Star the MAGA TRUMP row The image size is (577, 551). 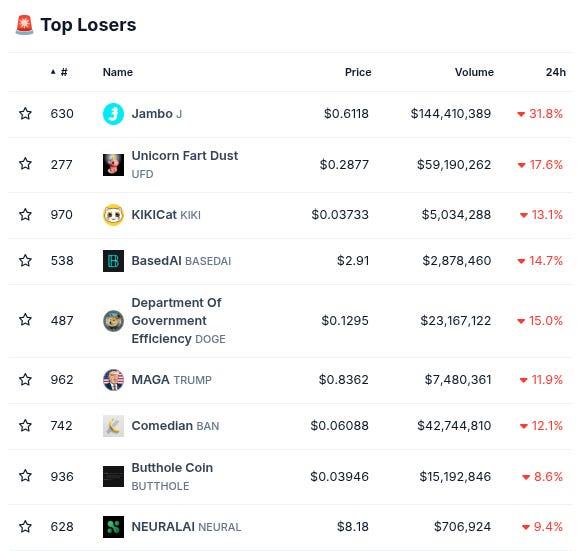point(25,379)
